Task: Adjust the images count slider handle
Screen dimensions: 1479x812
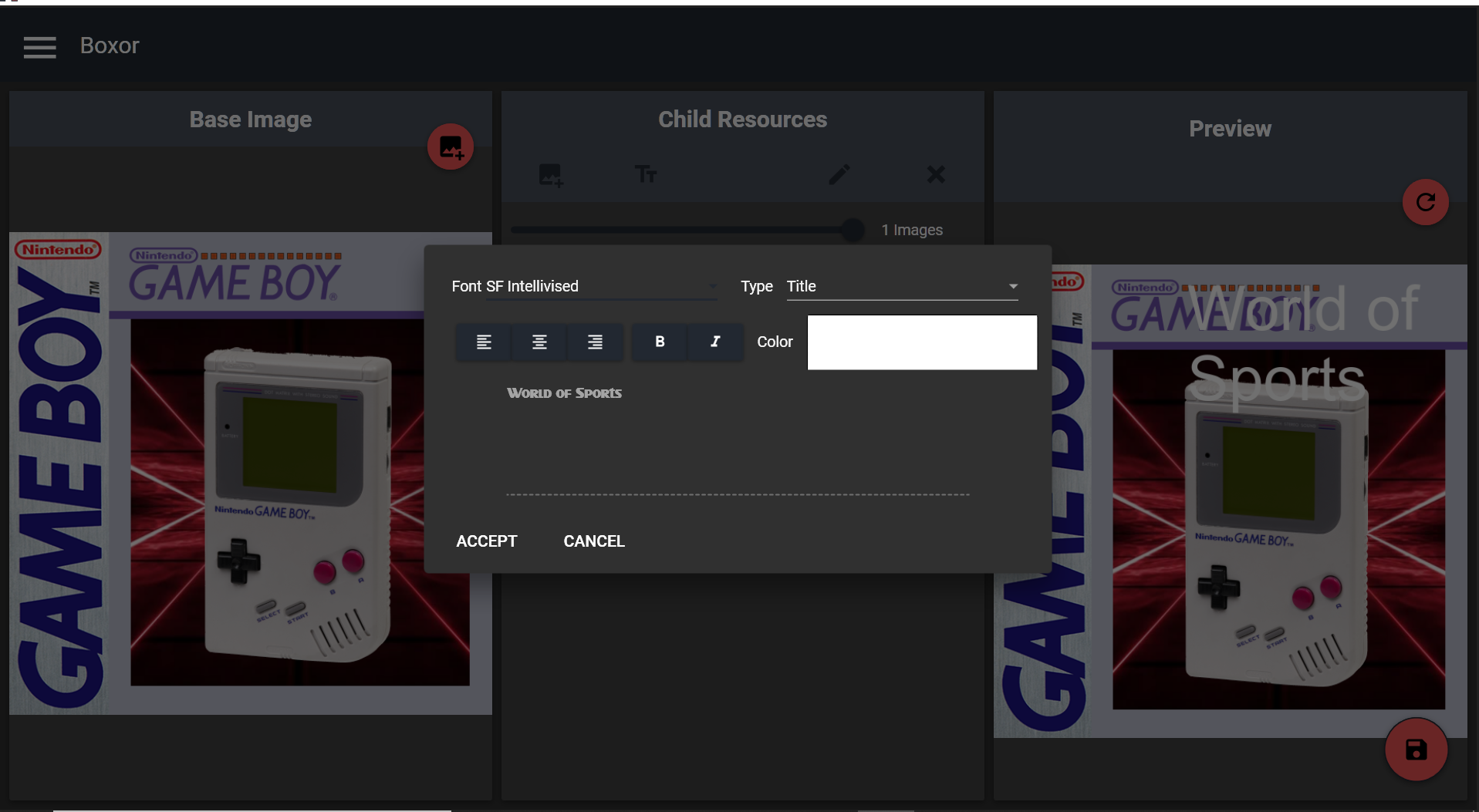Action: pos(853,230)
